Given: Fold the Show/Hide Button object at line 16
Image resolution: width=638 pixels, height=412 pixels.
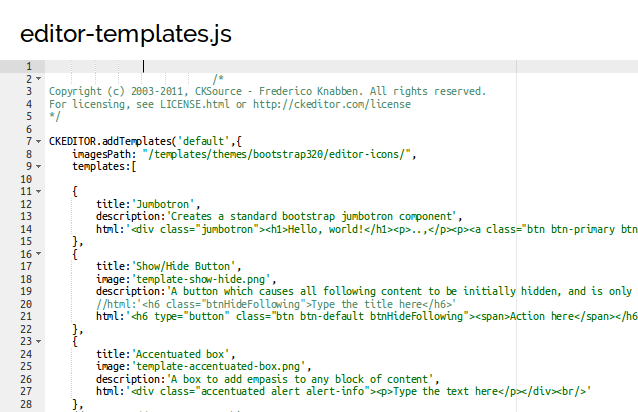Looking at the screenshot, I should tap(39, 254).
